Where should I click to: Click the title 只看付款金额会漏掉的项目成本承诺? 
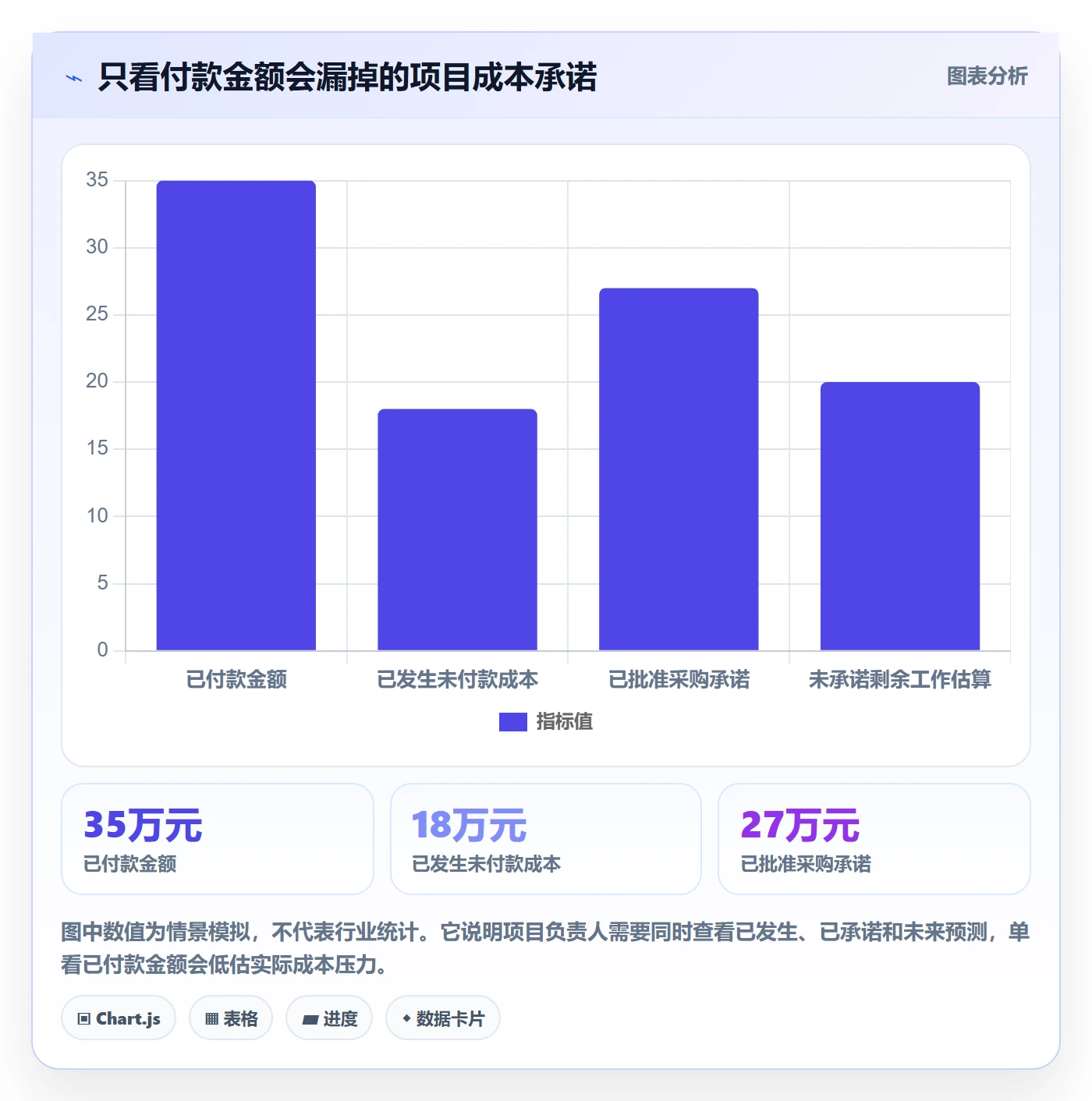click(347, 77)
